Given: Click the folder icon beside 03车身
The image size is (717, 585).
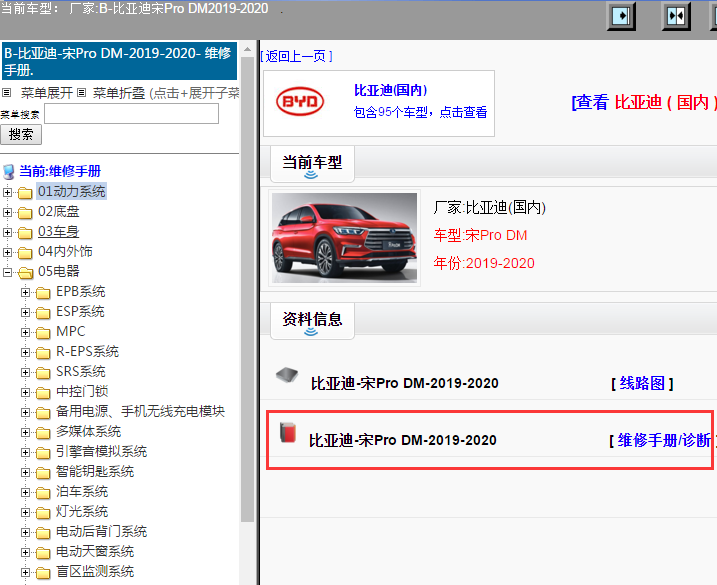Looking at the screenshot, I should pyautogui.click(x=25, y=233).
